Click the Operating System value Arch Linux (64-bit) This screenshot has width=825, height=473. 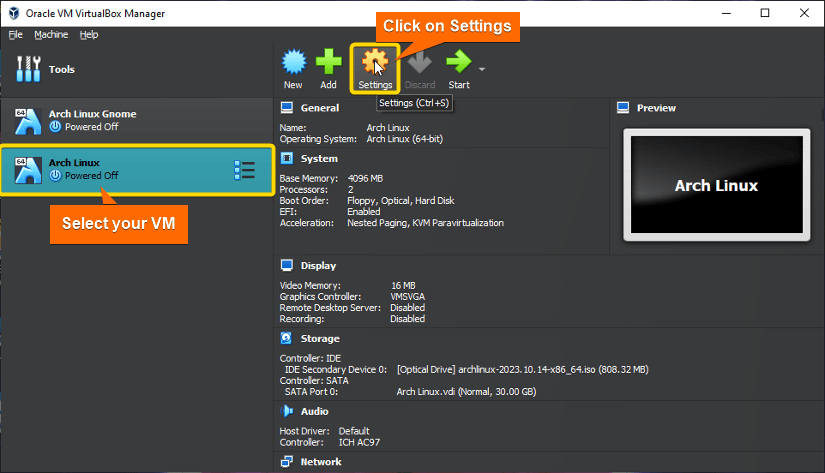405,139
